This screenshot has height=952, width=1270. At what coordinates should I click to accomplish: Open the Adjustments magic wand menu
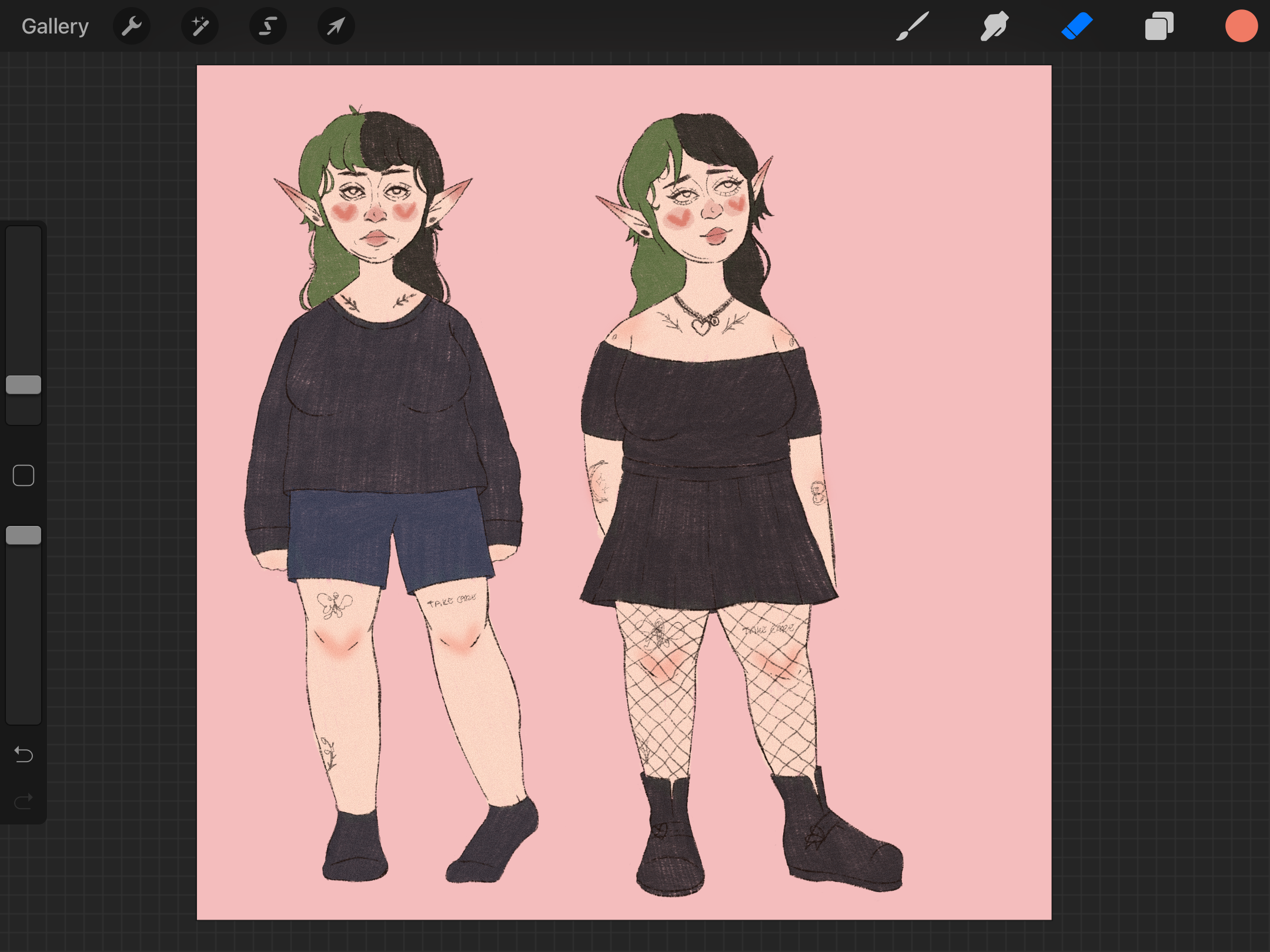point(200,26)
